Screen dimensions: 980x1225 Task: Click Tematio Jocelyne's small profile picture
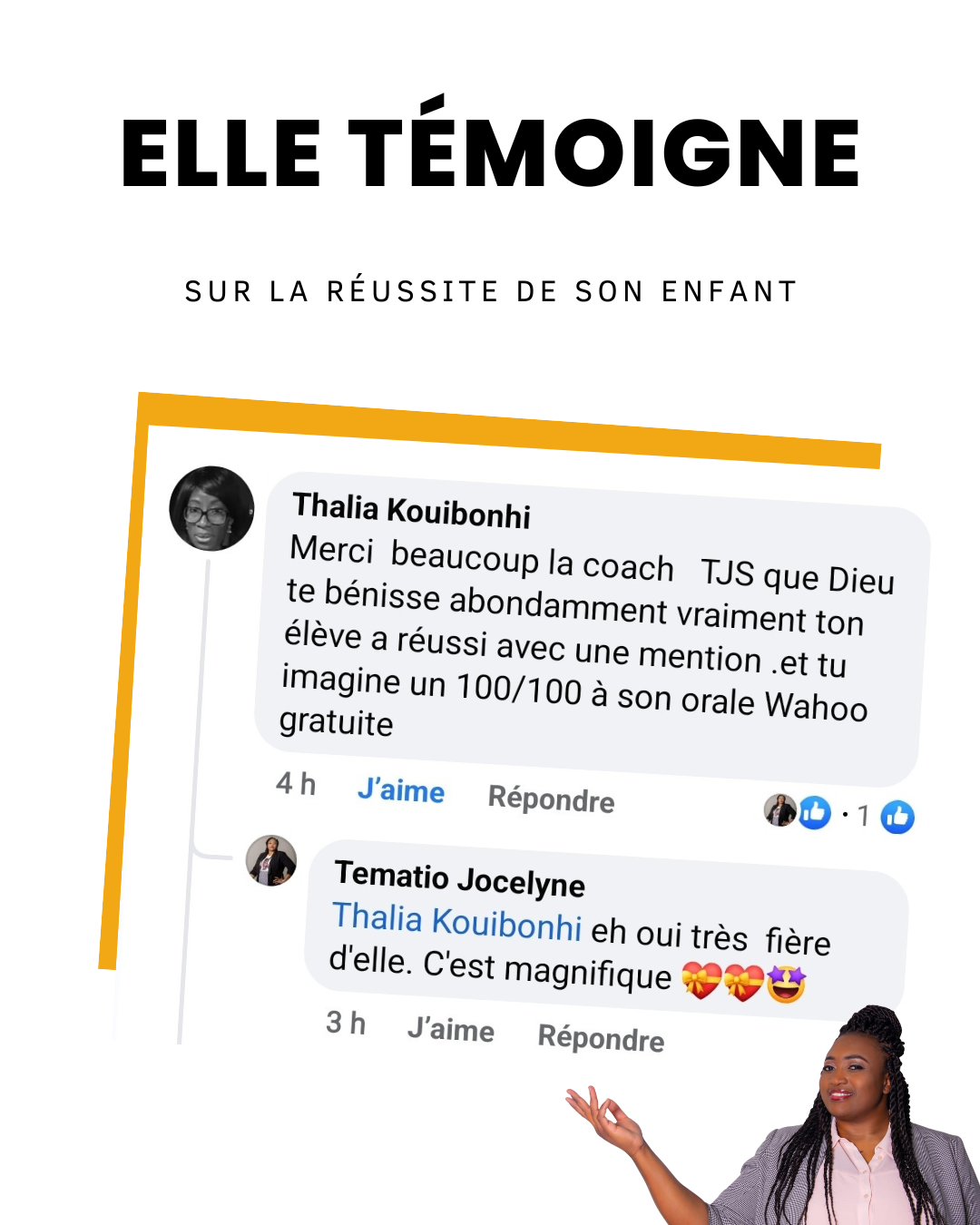click(x=271, y=860)
